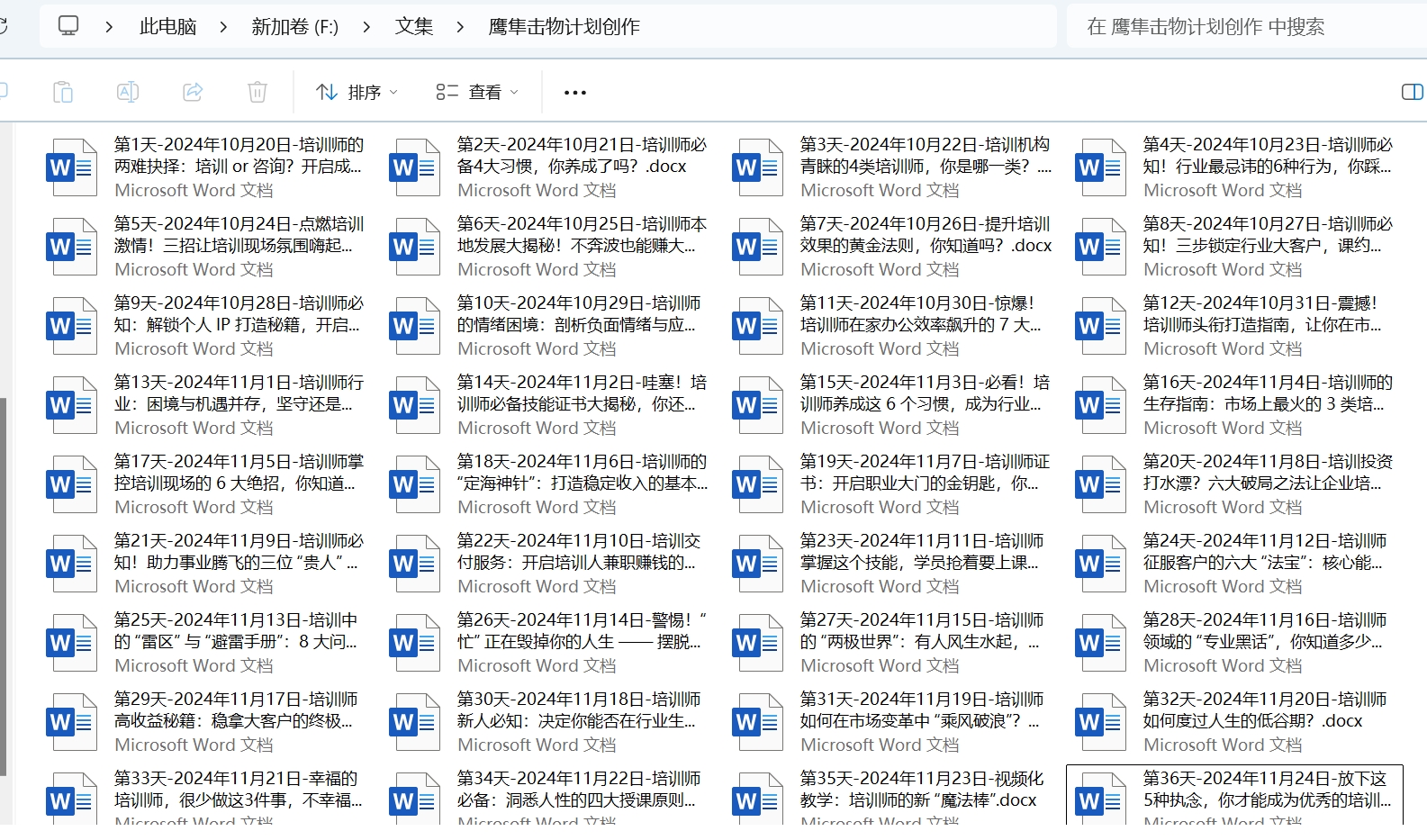1427x840 pixels.
Task: Select file name 第34天-2024年11月22日-培训师必备
Action: point(579,790)
